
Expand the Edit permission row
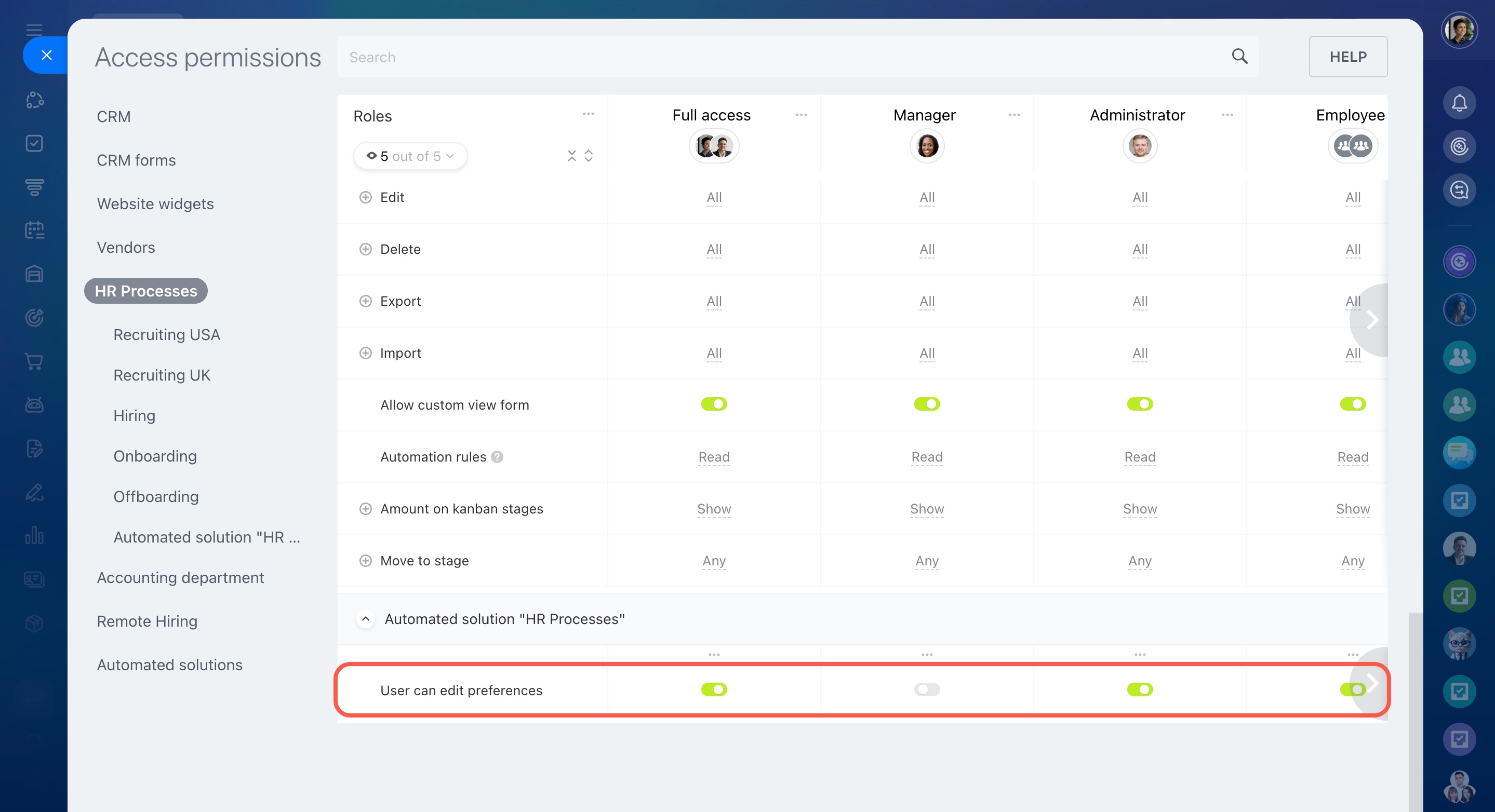pyautogui.click(x=365, y=197)
